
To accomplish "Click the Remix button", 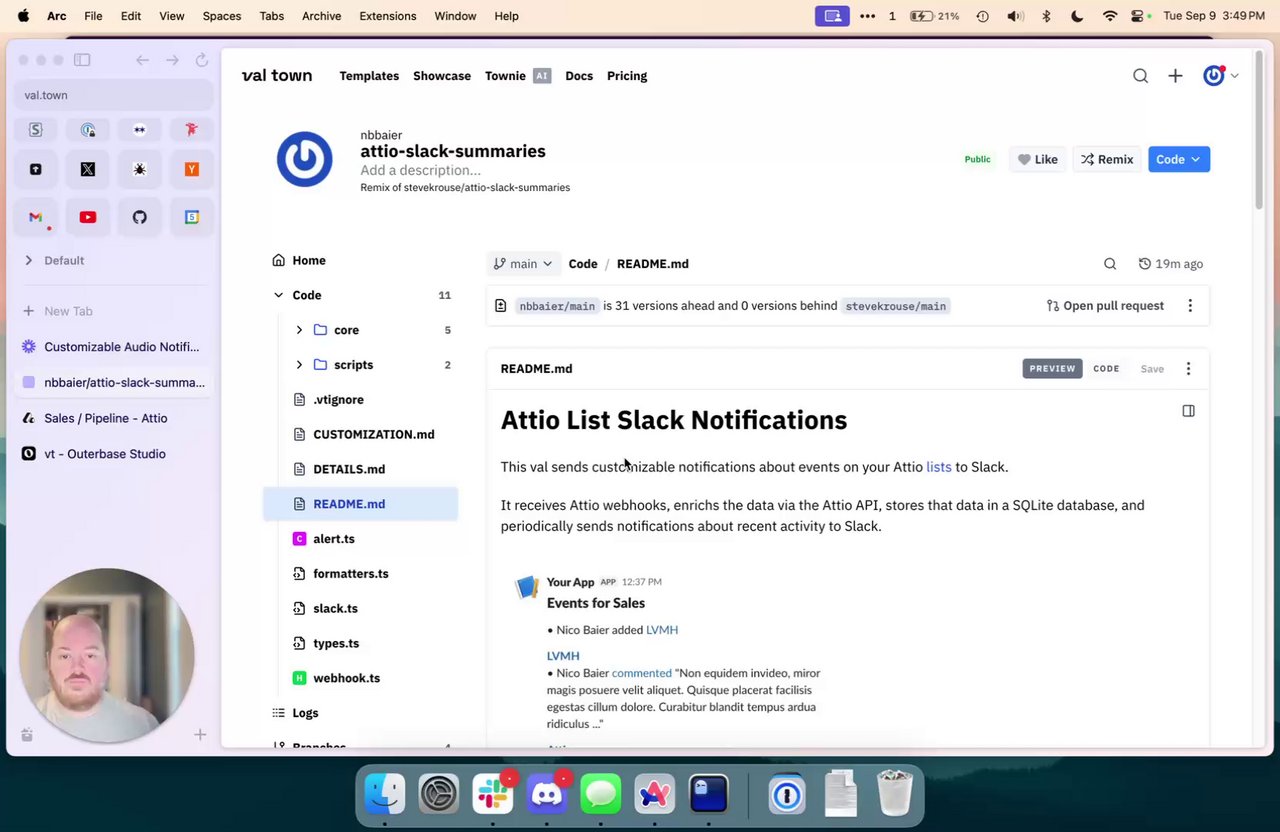I will [x=1107, y=160].
